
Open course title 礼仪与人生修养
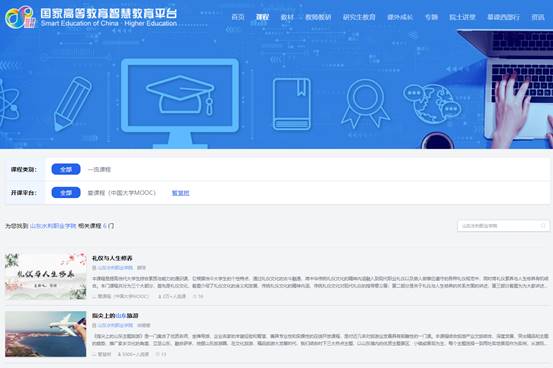point(112,258)
